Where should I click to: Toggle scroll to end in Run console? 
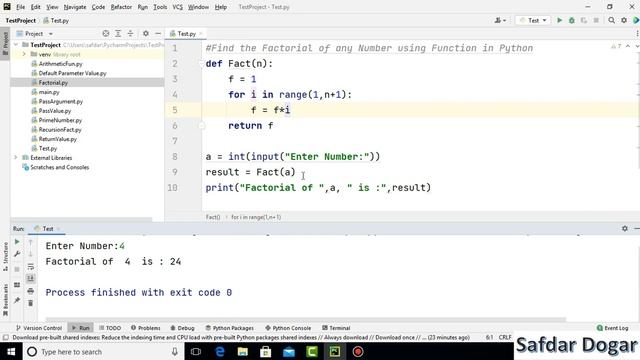coord(31,278)
